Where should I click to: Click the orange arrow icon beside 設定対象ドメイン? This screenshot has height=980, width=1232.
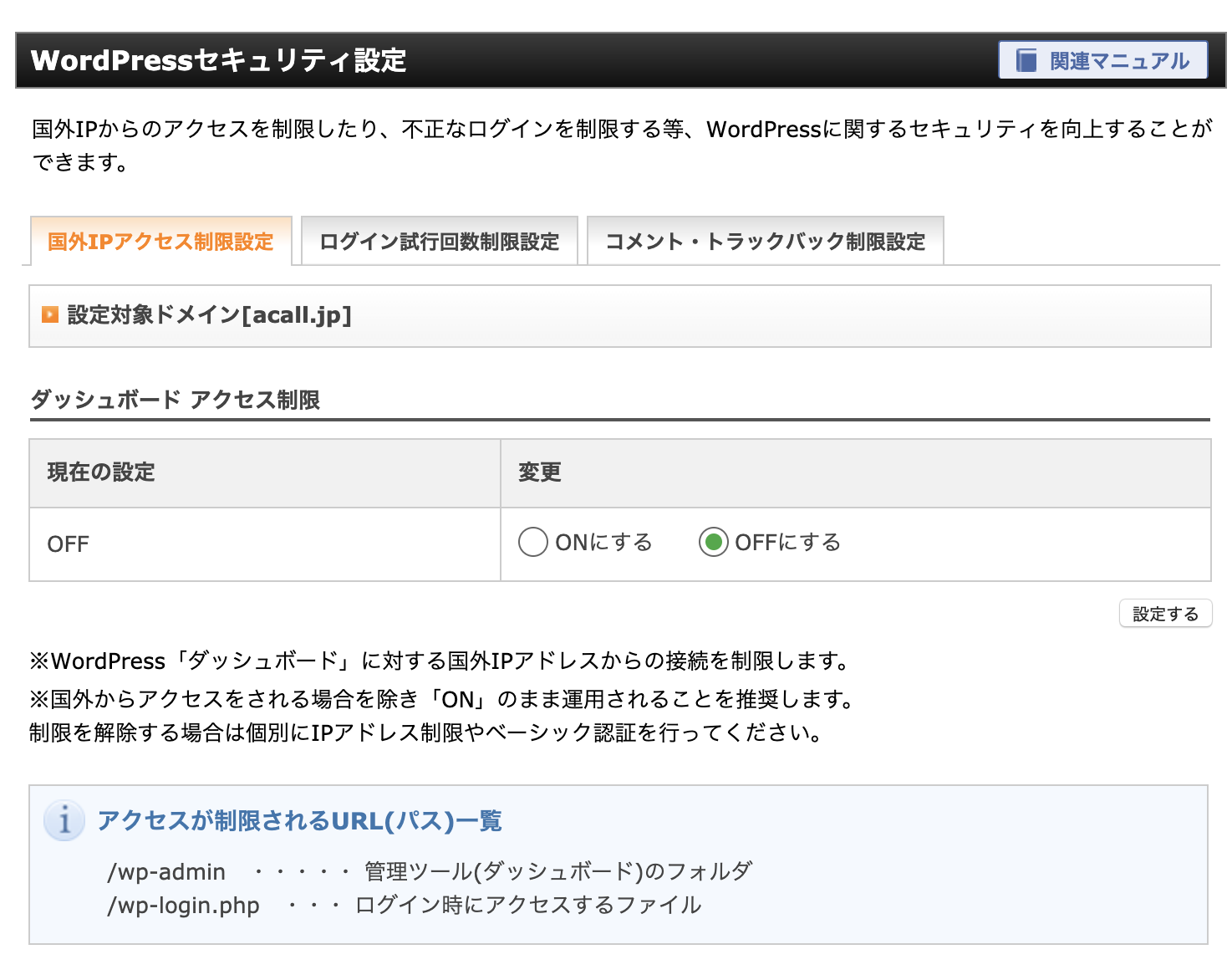point(50,314)
